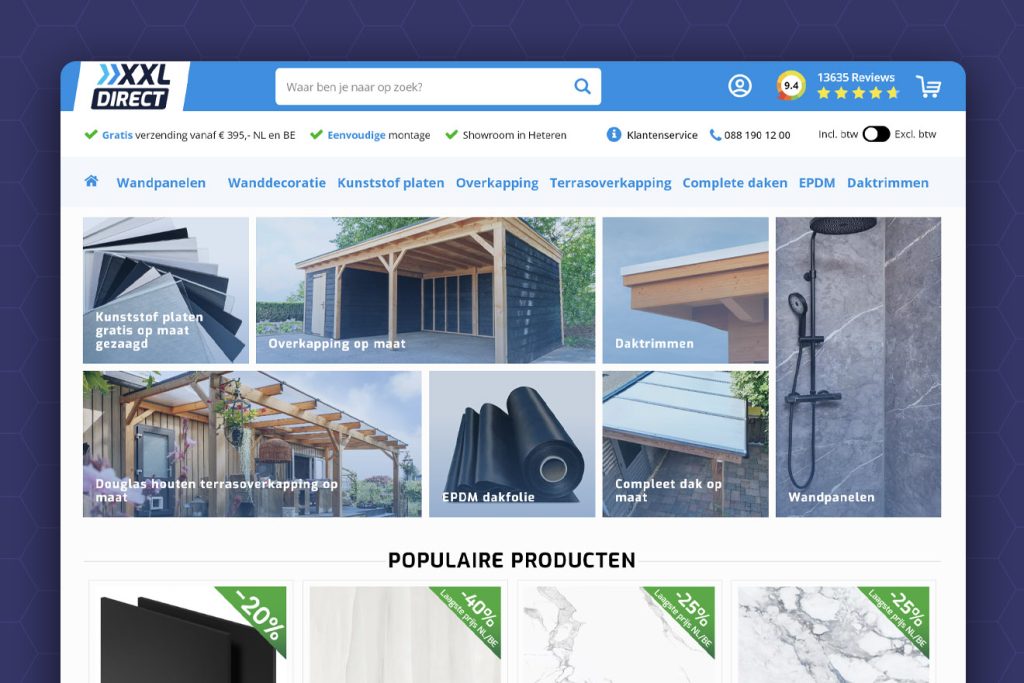Call the 088 190 12 00 link
1024x683 pixels.
tap(757, 135)
